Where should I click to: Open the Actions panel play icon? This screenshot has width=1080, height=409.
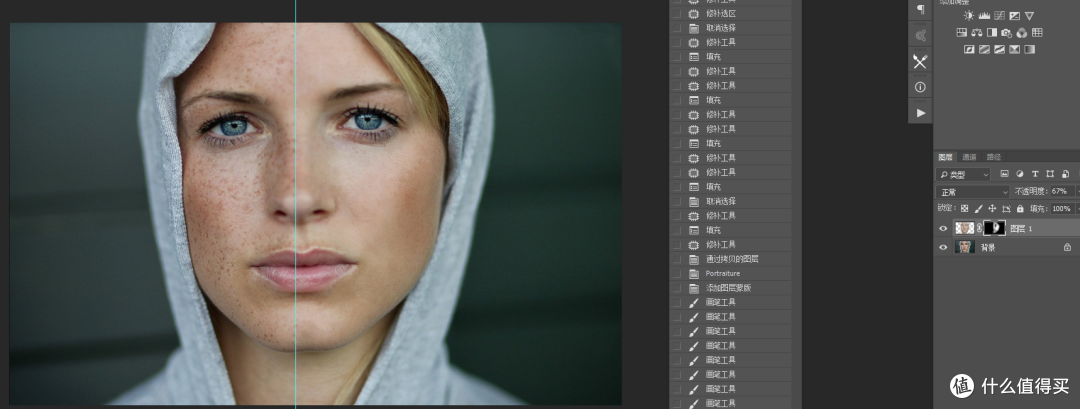920,113
